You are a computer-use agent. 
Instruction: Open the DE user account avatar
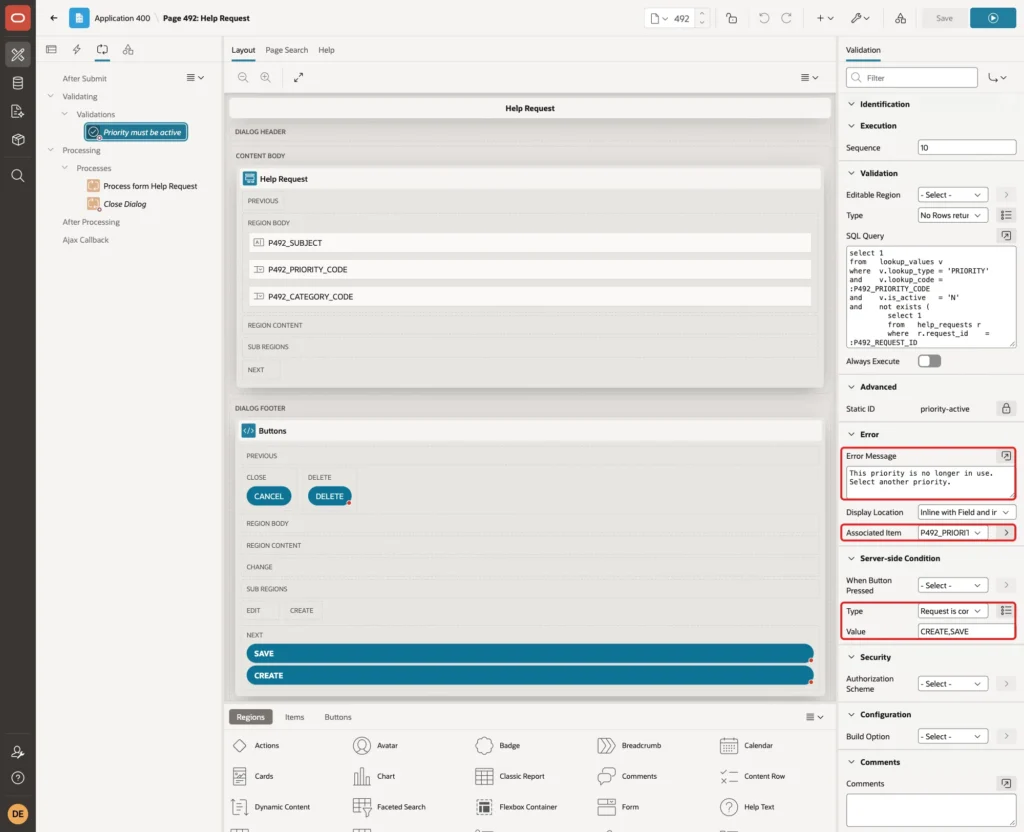pos(18,814)
